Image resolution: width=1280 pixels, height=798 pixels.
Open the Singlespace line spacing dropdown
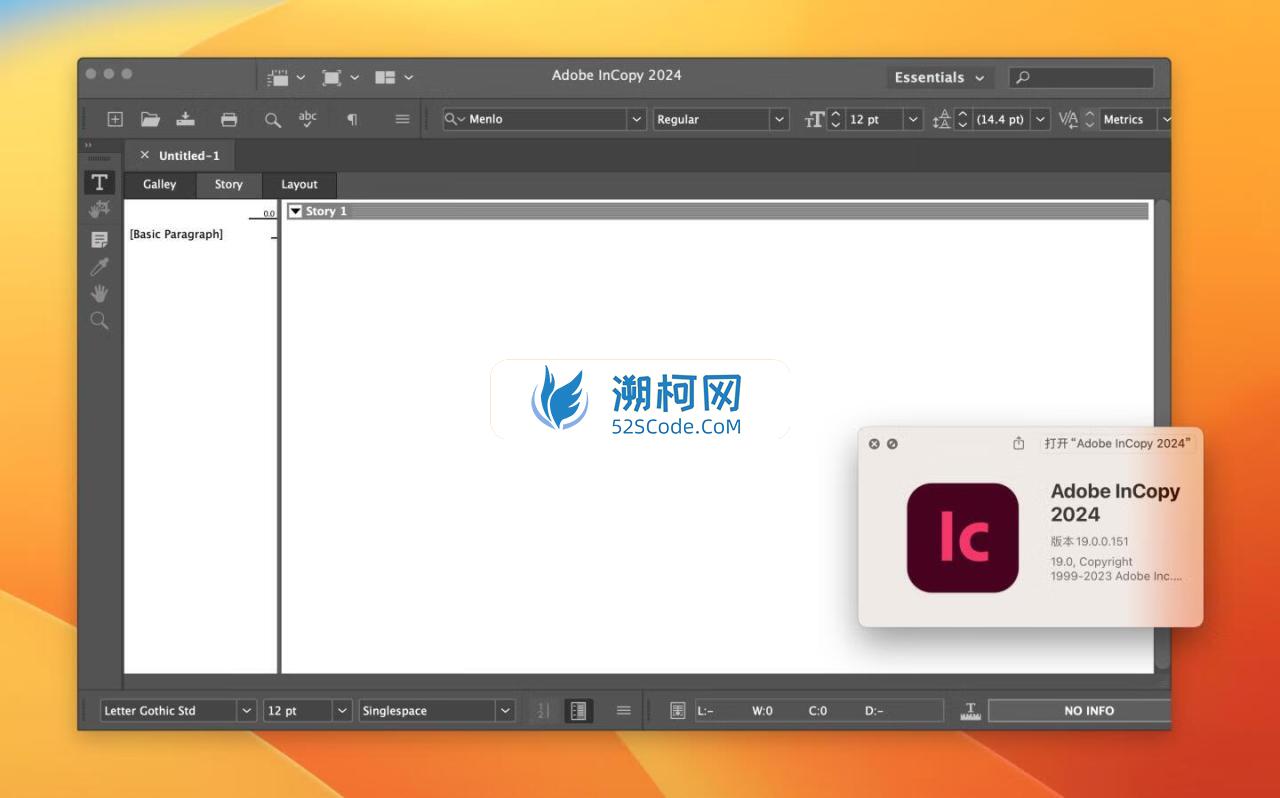click(x=504, y=711)
